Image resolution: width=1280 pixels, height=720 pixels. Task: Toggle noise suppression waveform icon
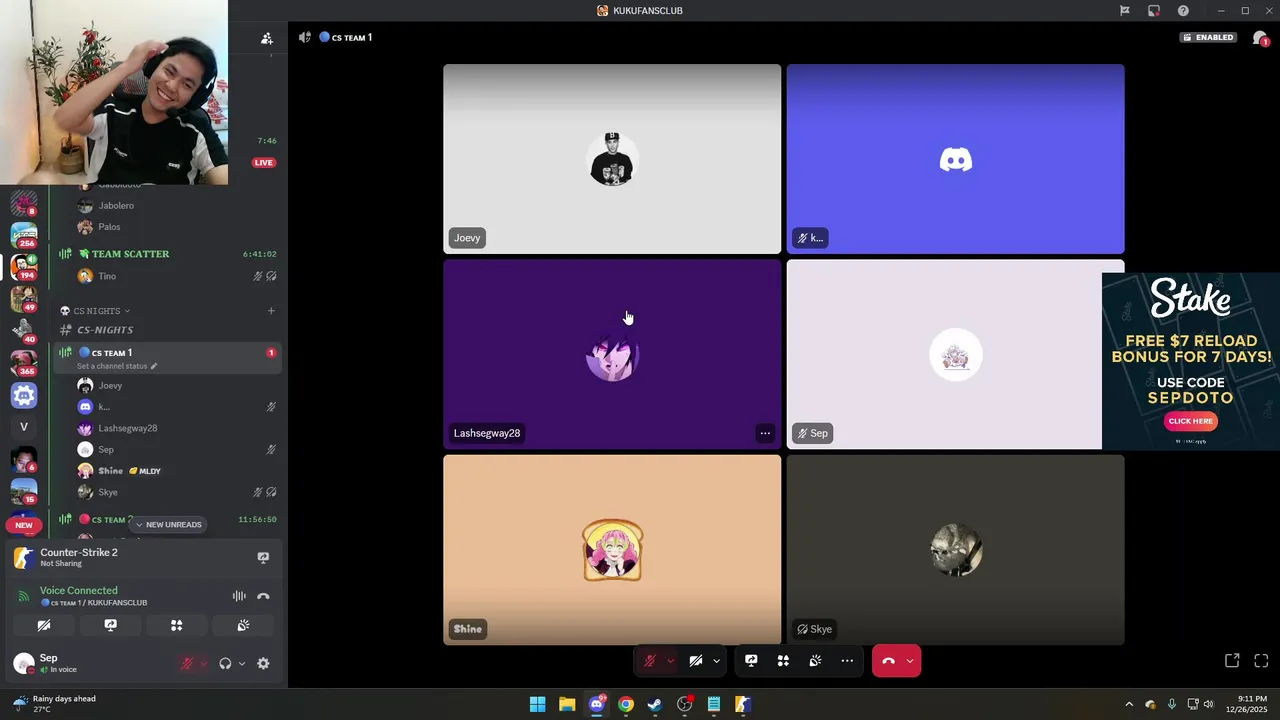pyautogui.click(x=239, y=596)
